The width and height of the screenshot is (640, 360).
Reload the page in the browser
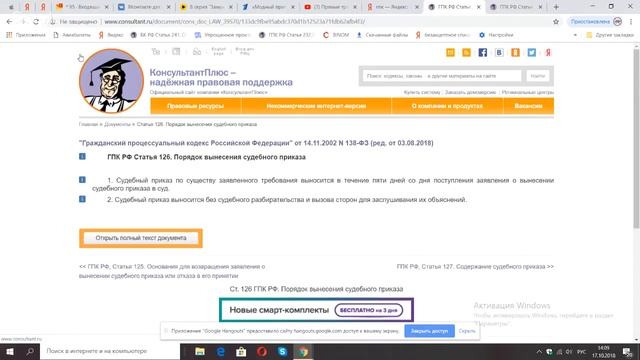point(36,22)
